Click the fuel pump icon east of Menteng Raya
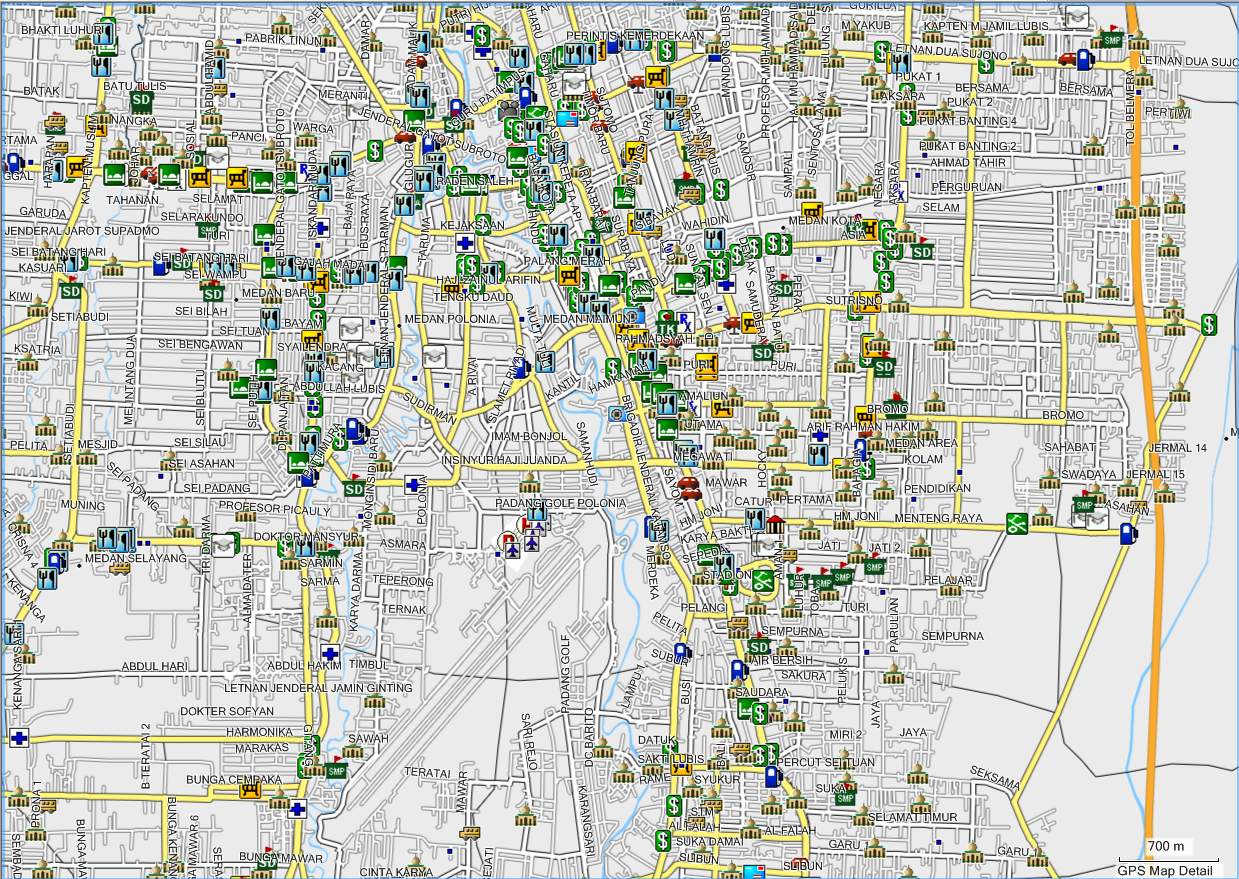Image resolution: width=1239 pixels, height=879 pixels. (x=1128, y=533)
